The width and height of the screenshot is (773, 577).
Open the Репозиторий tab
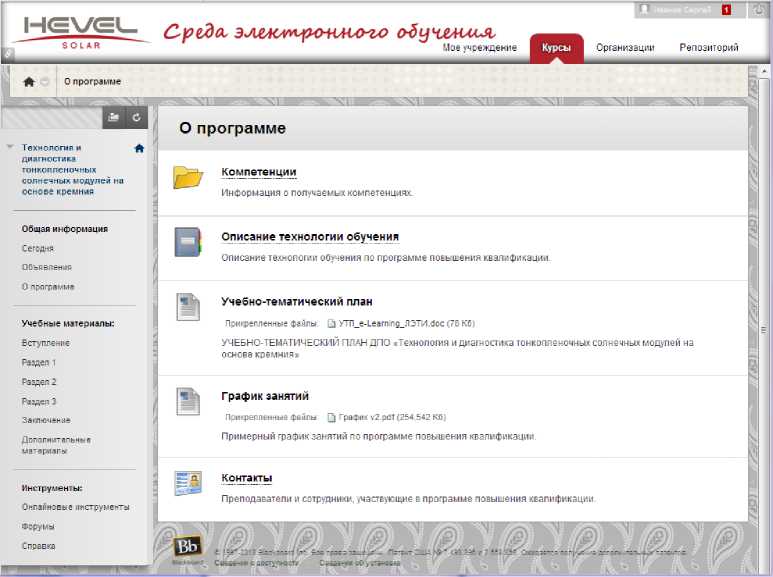pos(709,48)
